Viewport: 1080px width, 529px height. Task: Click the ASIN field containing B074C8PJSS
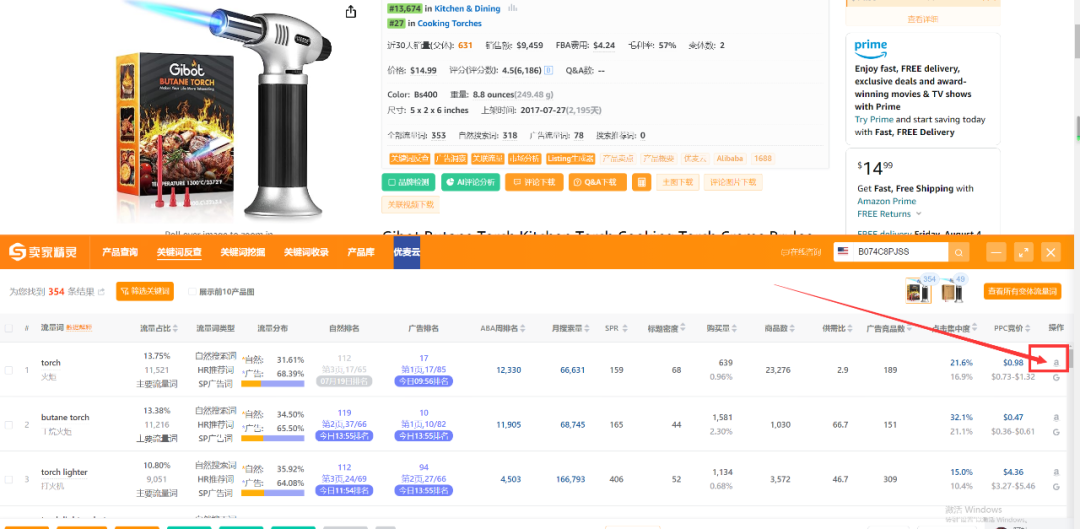(x=901, y=252)
